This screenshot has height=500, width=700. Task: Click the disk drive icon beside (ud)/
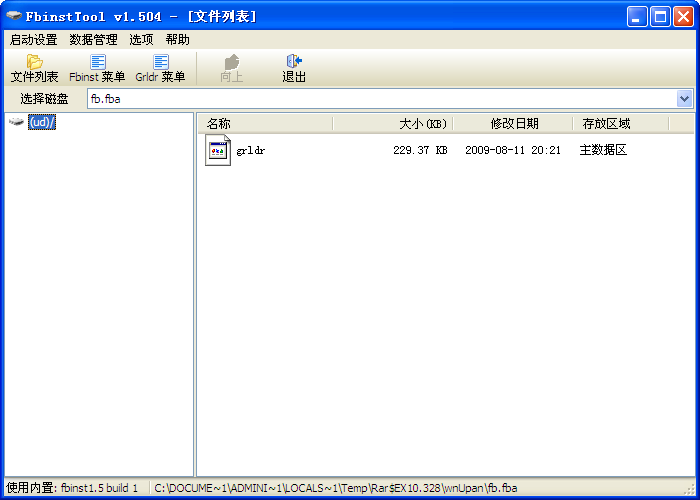[x=16, y=122]
